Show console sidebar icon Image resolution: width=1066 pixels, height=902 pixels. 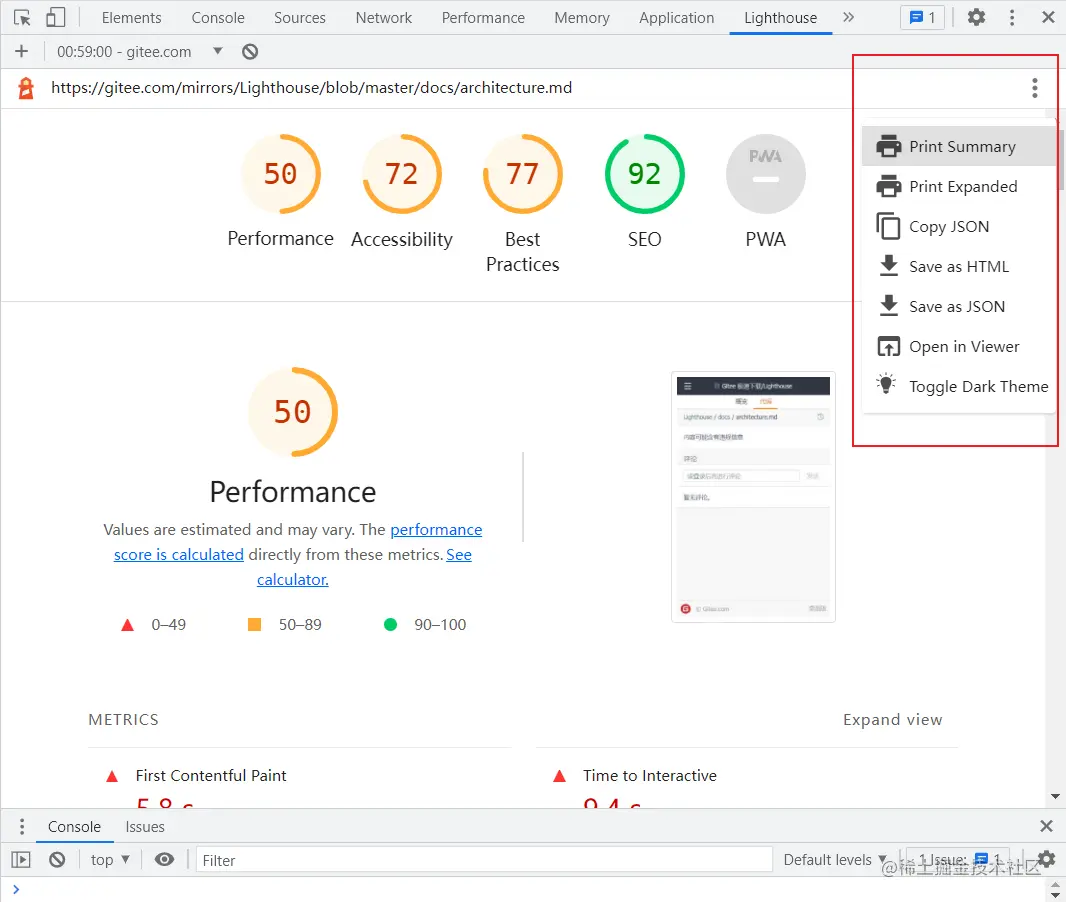(x=21, y=860)
